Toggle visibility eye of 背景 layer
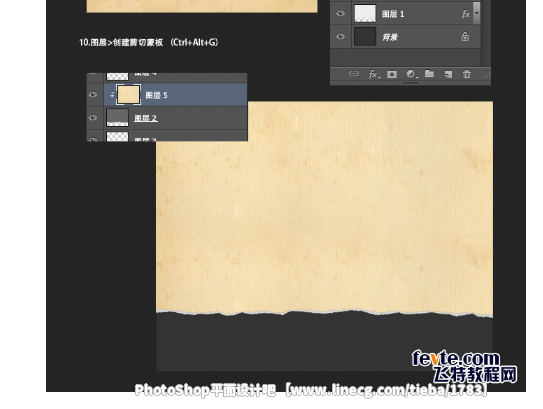The width and height of the screenshot is (543, 409). pos(340,36)
